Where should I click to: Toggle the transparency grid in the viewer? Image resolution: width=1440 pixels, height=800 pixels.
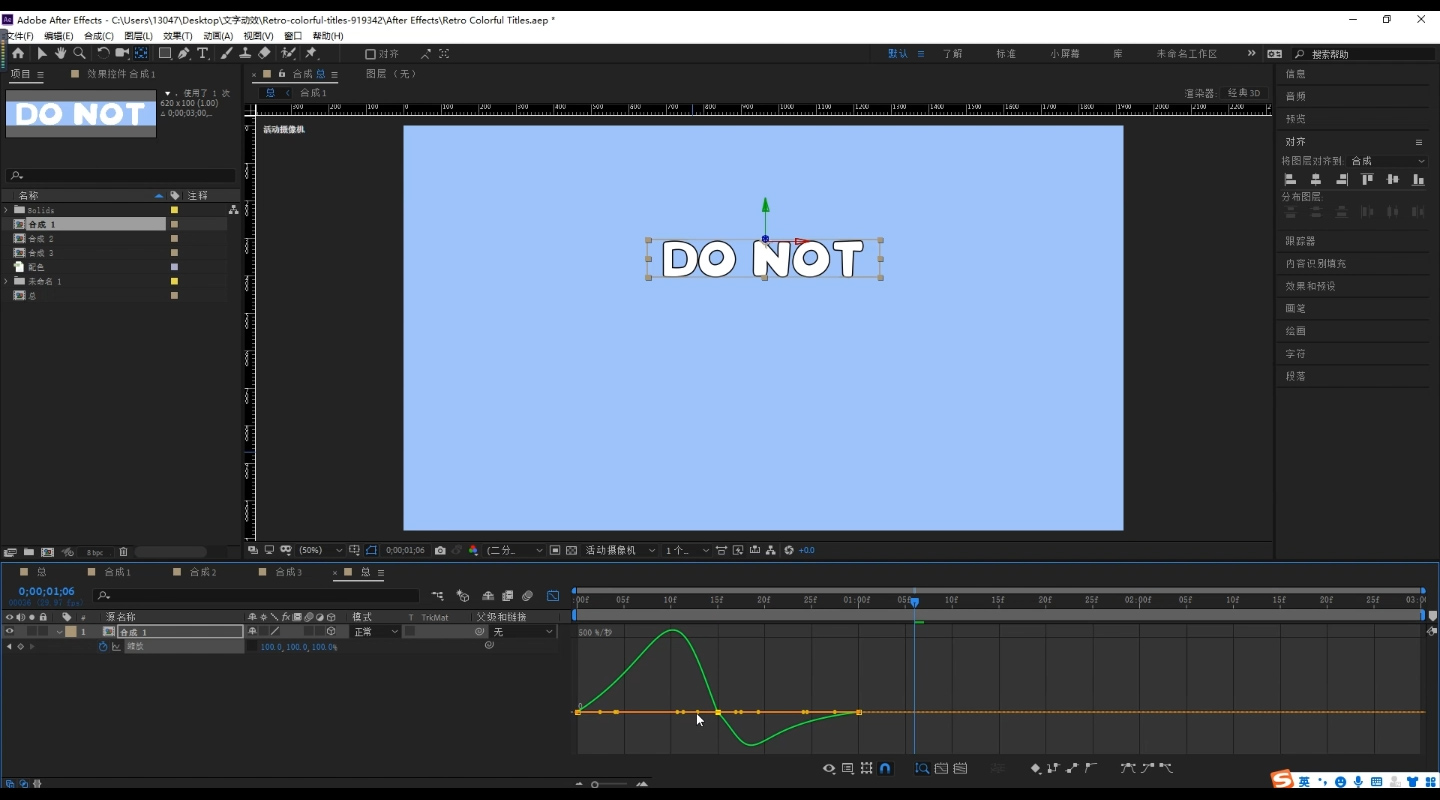click(571, 550)
